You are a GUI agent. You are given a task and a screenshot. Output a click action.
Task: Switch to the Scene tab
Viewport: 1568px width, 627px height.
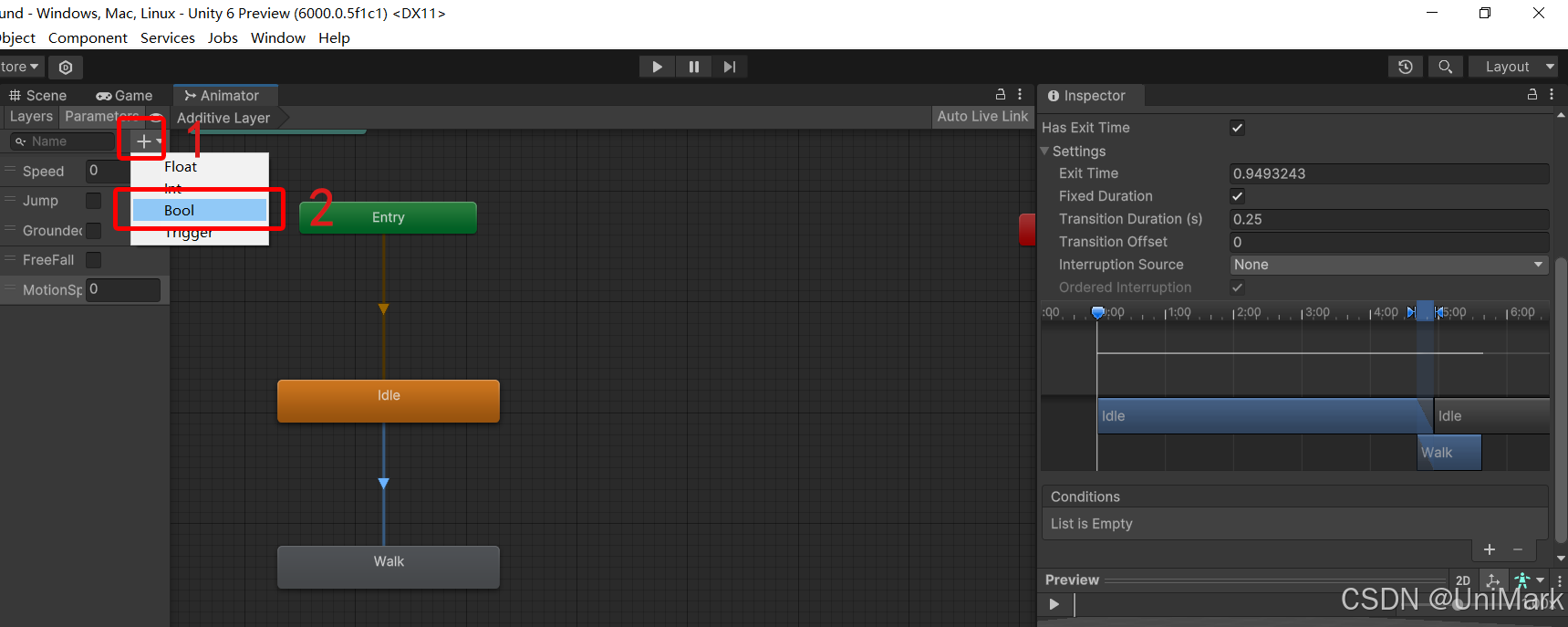point(38,96)
